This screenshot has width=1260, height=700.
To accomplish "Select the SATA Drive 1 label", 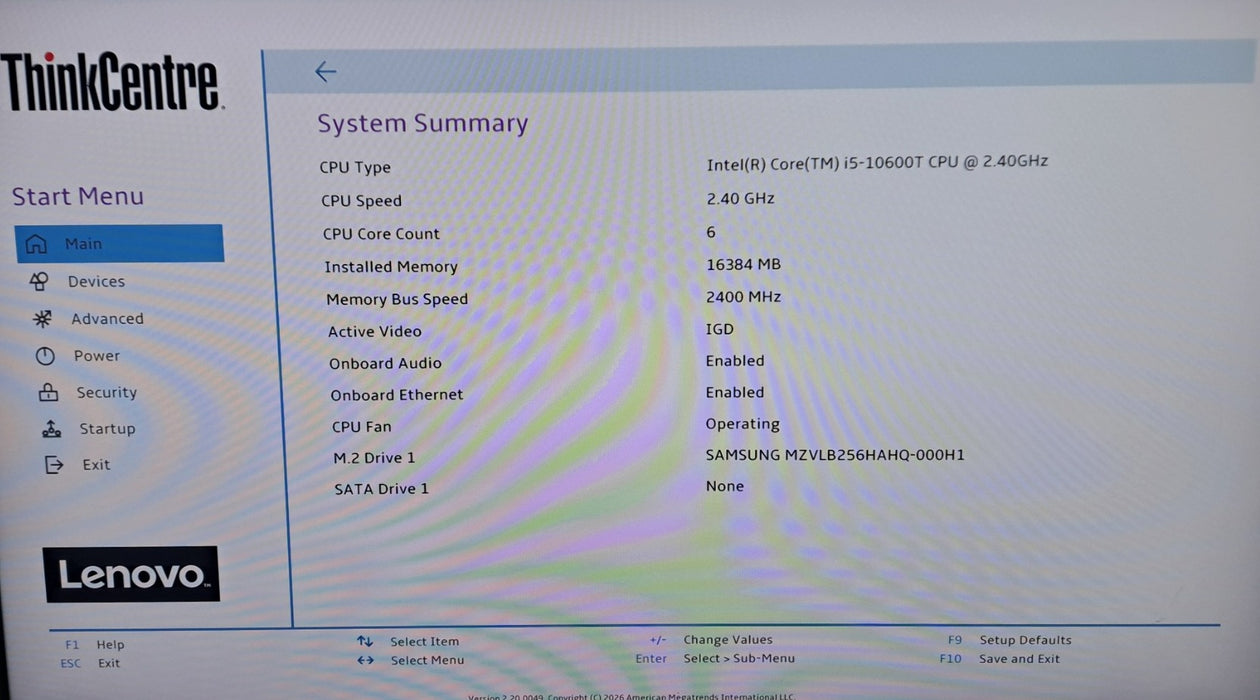I will coord(381,489).
